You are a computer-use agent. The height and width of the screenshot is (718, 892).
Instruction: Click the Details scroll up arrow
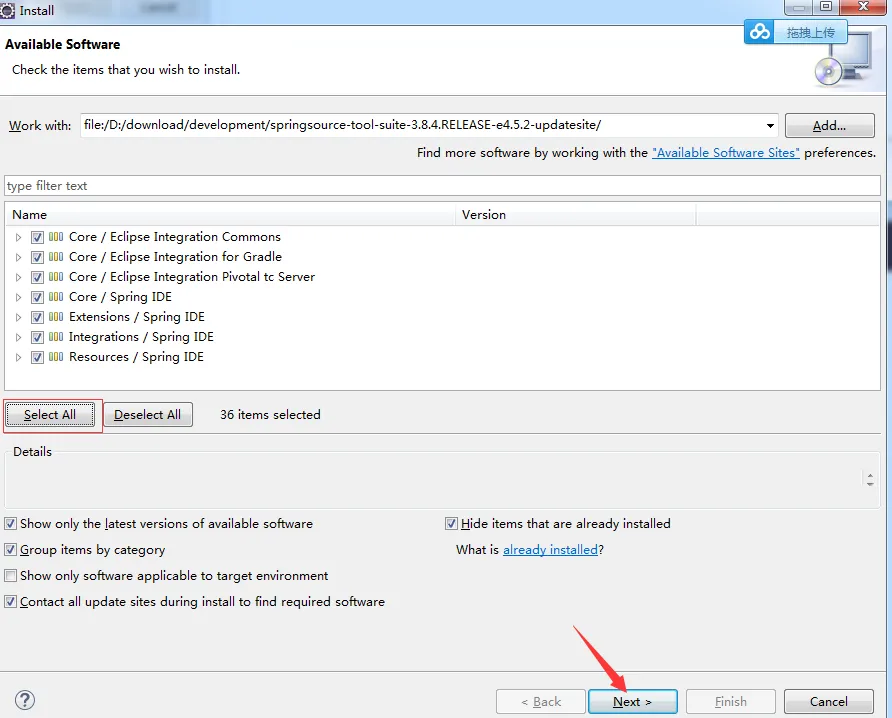(870, 474)
